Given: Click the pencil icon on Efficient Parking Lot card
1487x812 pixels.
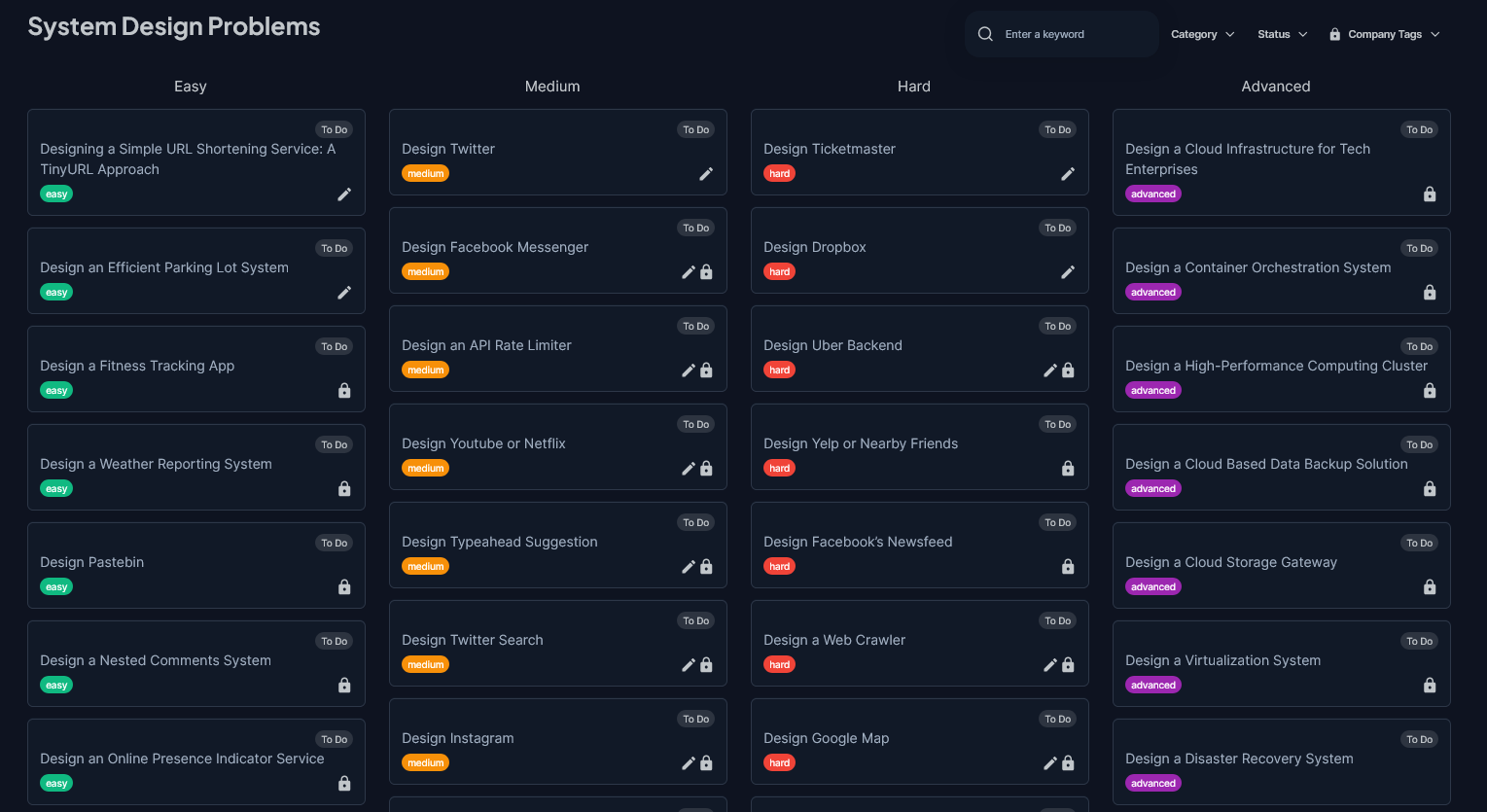Looking at the screenshot, I should [344, 293].
